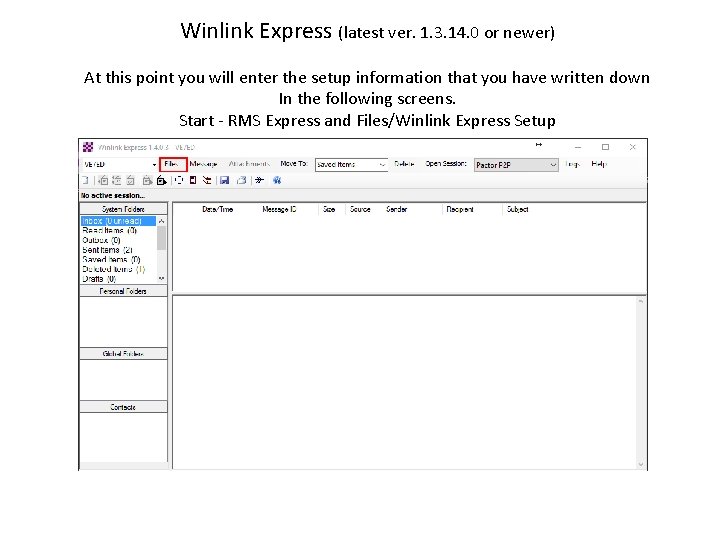
Task: Click the new message page icon in toolbar
Action: [x=85, y=180]
